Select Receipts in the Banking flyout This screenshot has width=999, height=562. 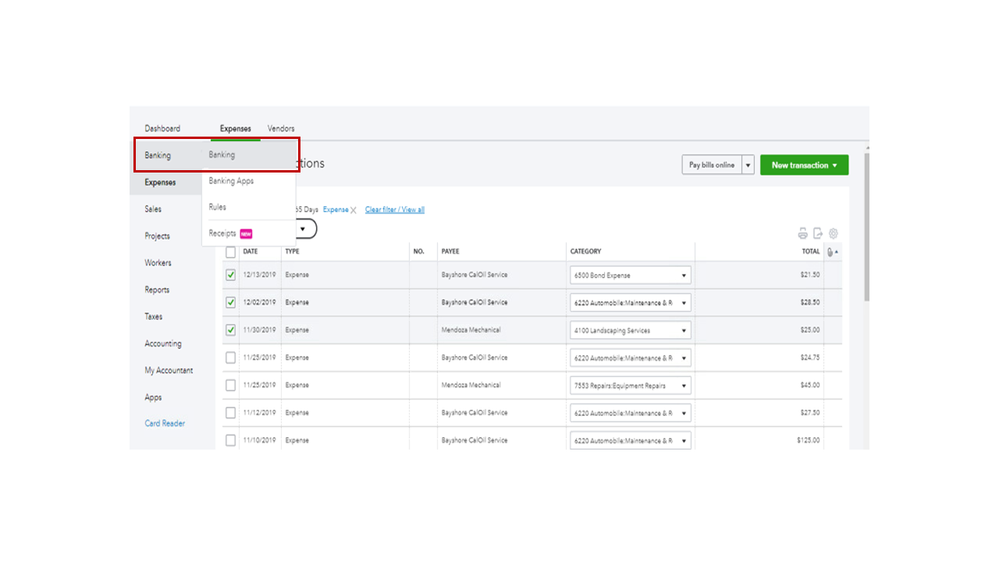[222, 233]
